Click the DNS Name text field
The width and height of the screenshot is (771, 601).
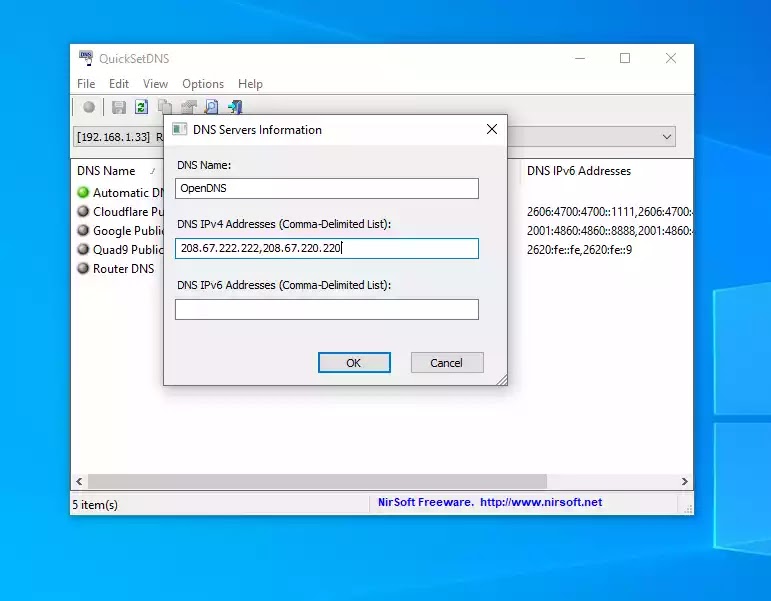(326, 188)
